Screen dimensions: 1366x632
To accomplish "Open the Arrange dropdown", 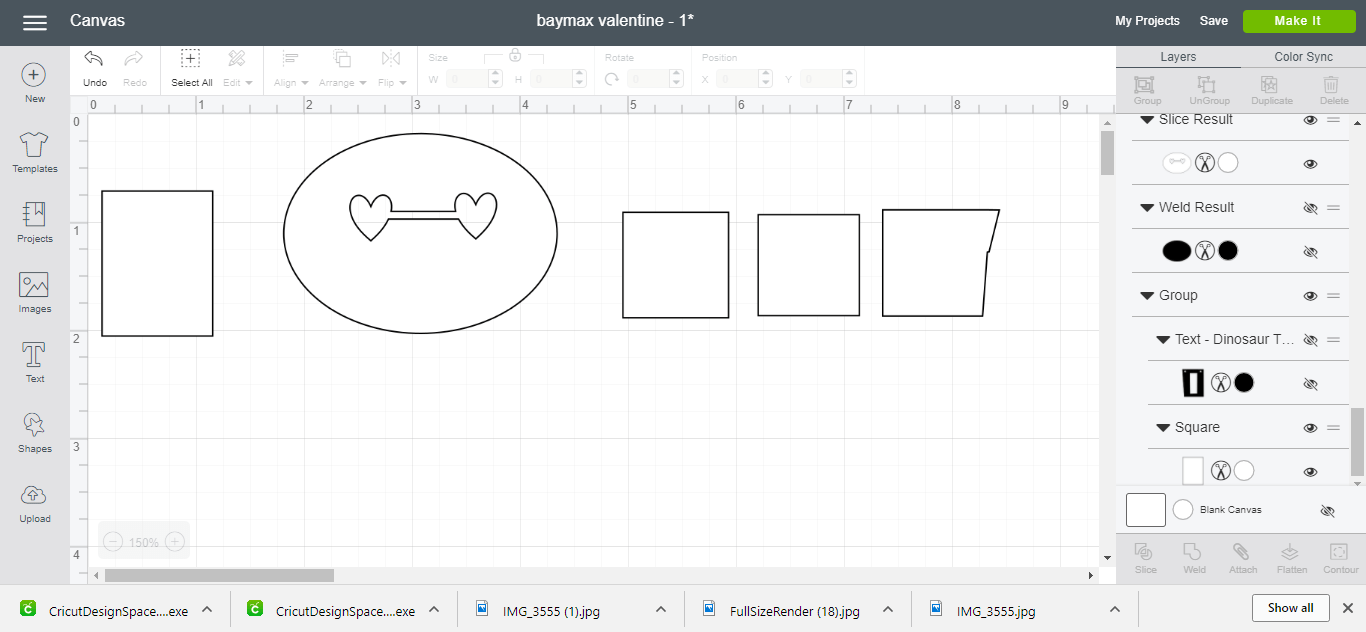I will [342, 69].
